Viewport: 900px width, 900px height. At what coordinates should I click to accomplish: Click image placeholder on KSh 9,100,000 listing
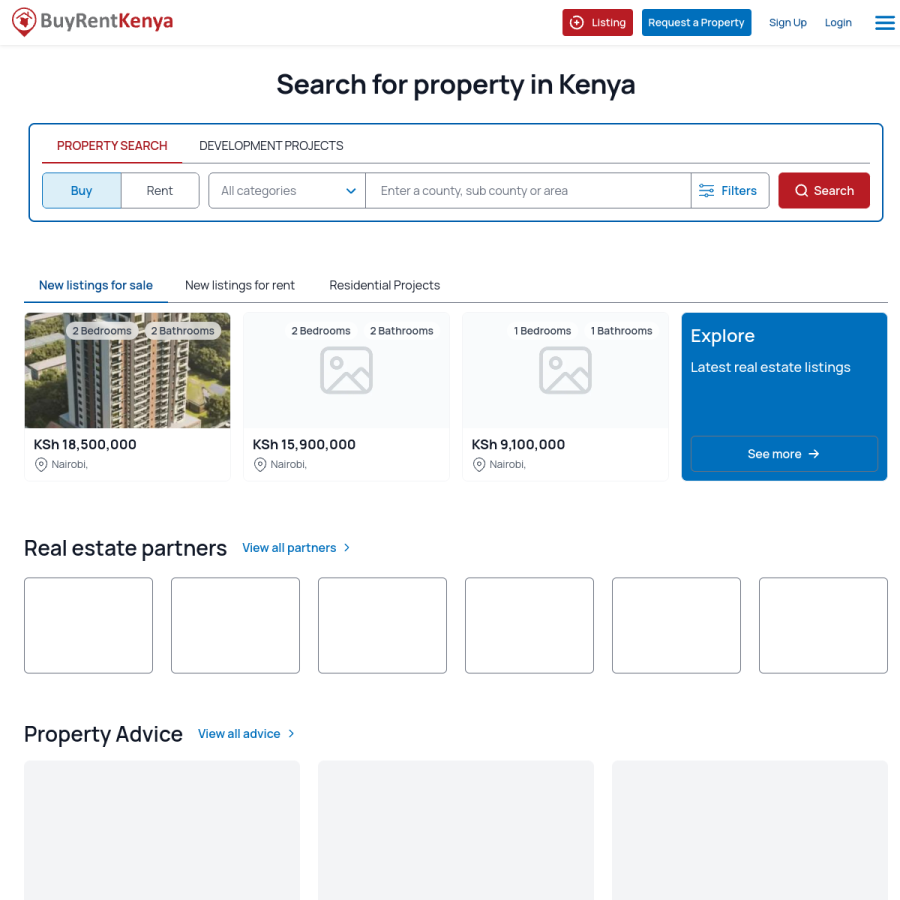pos(565,370)
